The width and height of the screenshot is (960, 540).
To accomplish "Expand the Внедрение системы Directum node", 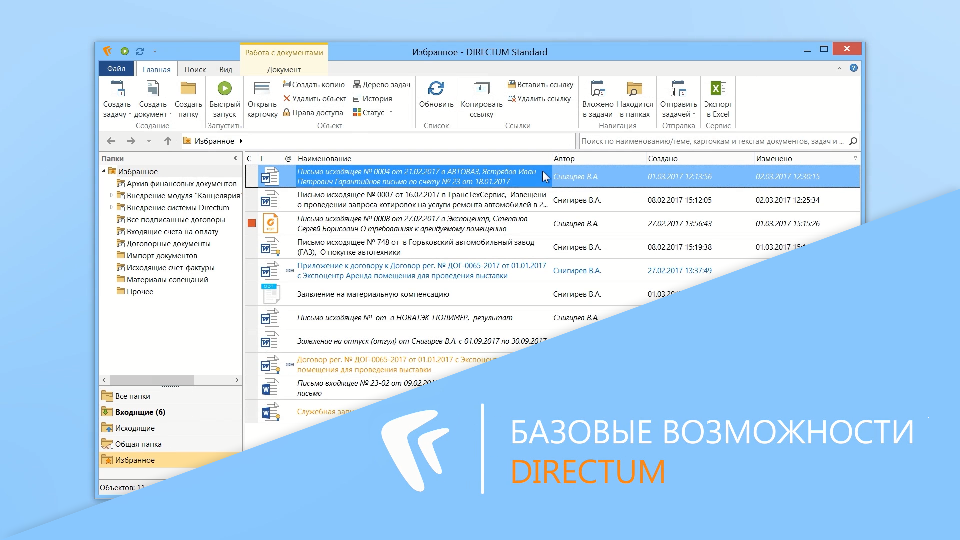I will (x=111, y=208).
